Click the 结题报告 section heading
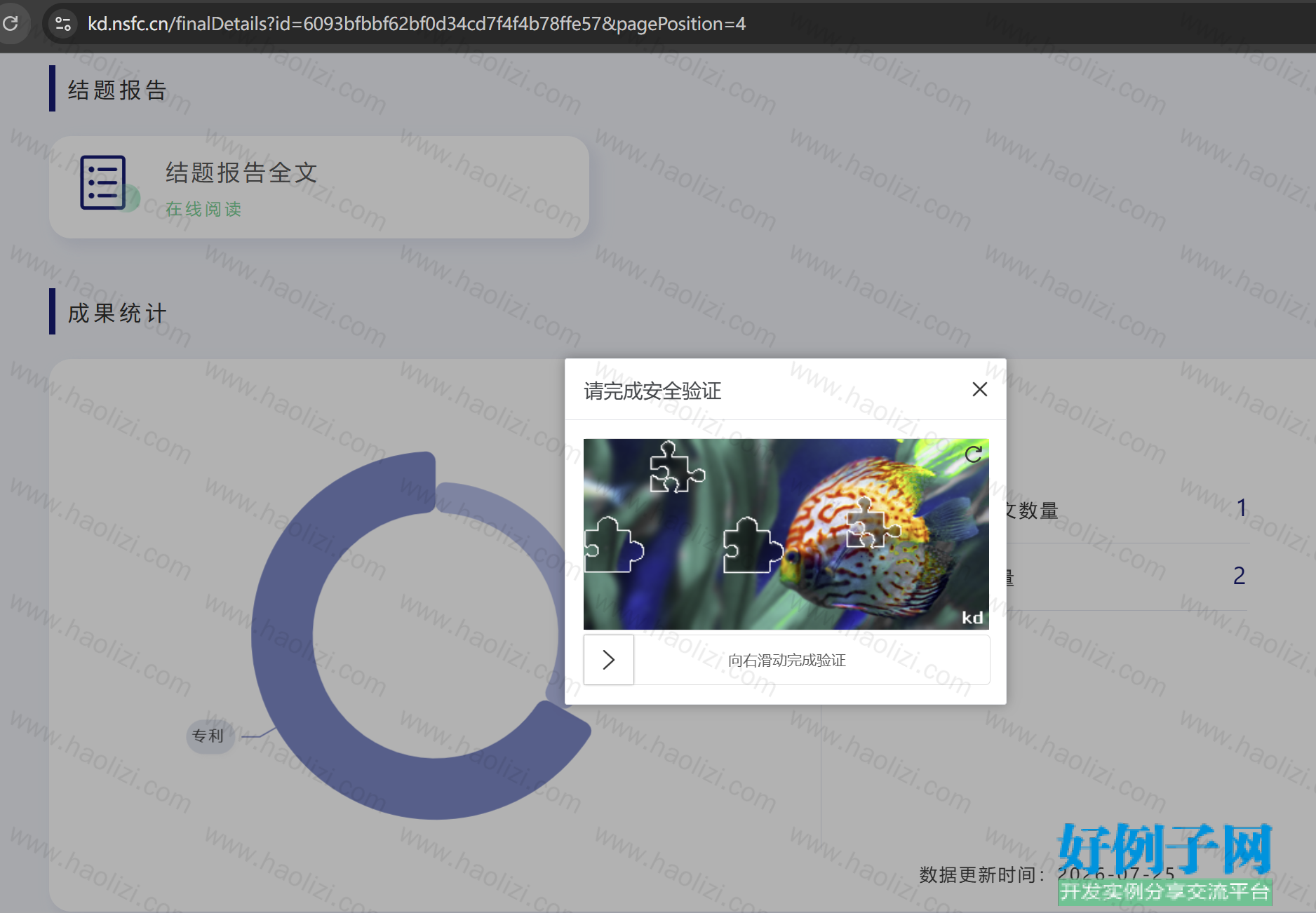Image resolution: width=1316 pixels, height=913 pixels. 117,90
